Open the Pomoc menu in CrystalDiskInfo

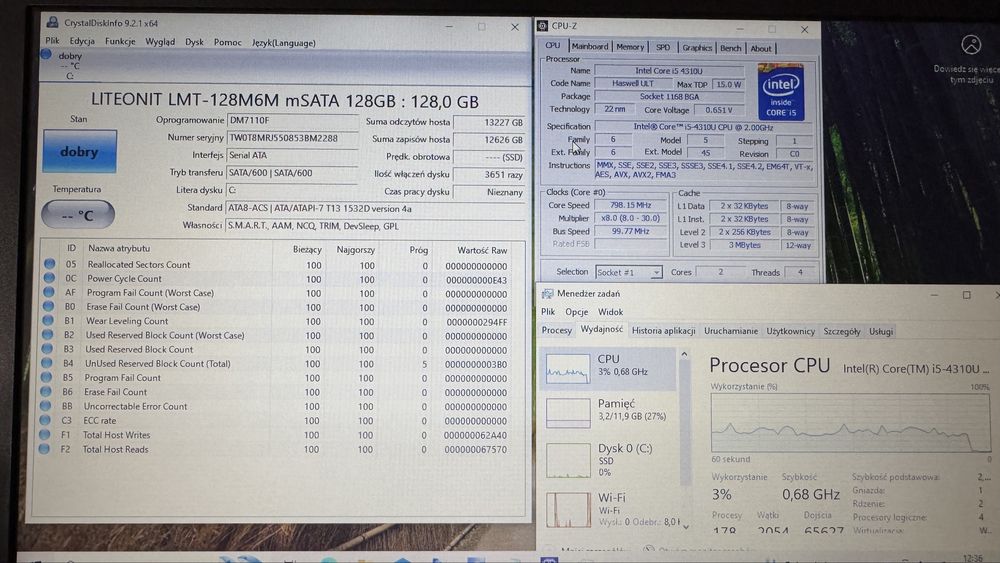pos(228,42)
